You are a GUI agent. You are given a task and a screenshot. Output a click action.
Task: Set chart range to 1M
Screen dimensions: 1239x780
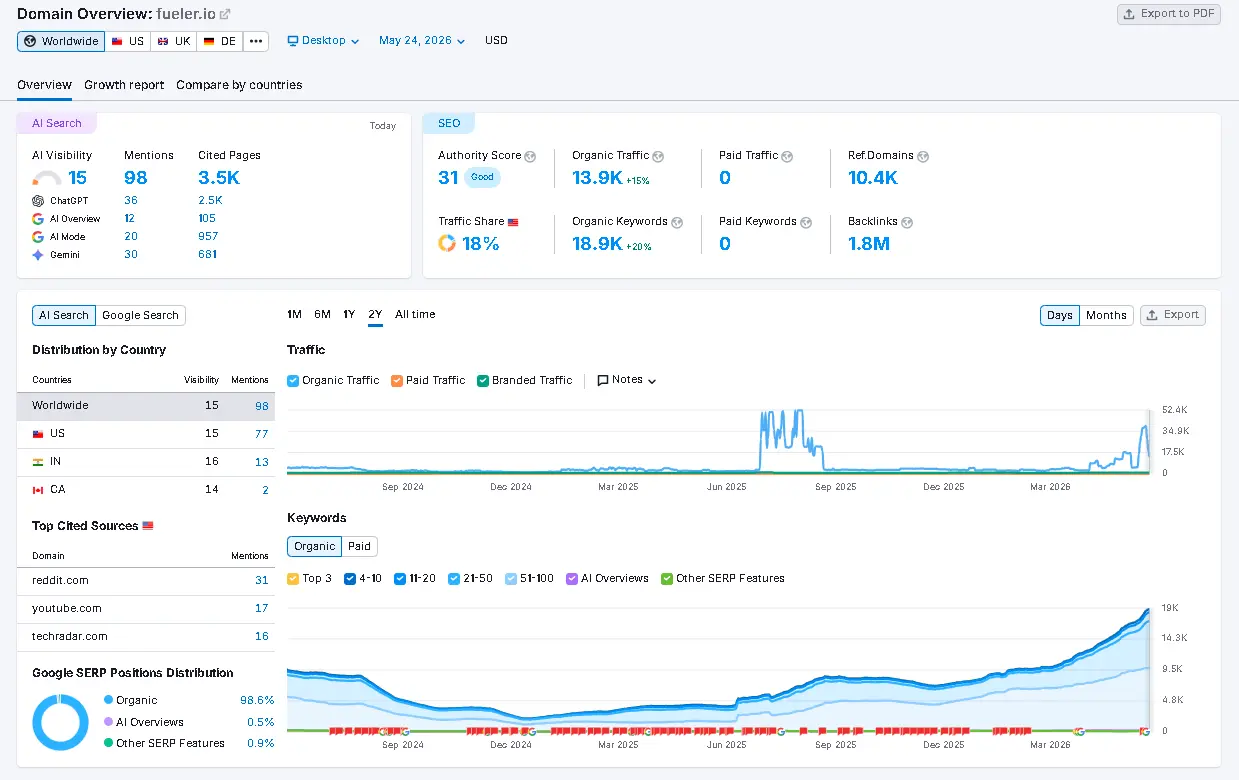(x=294, y=315)
